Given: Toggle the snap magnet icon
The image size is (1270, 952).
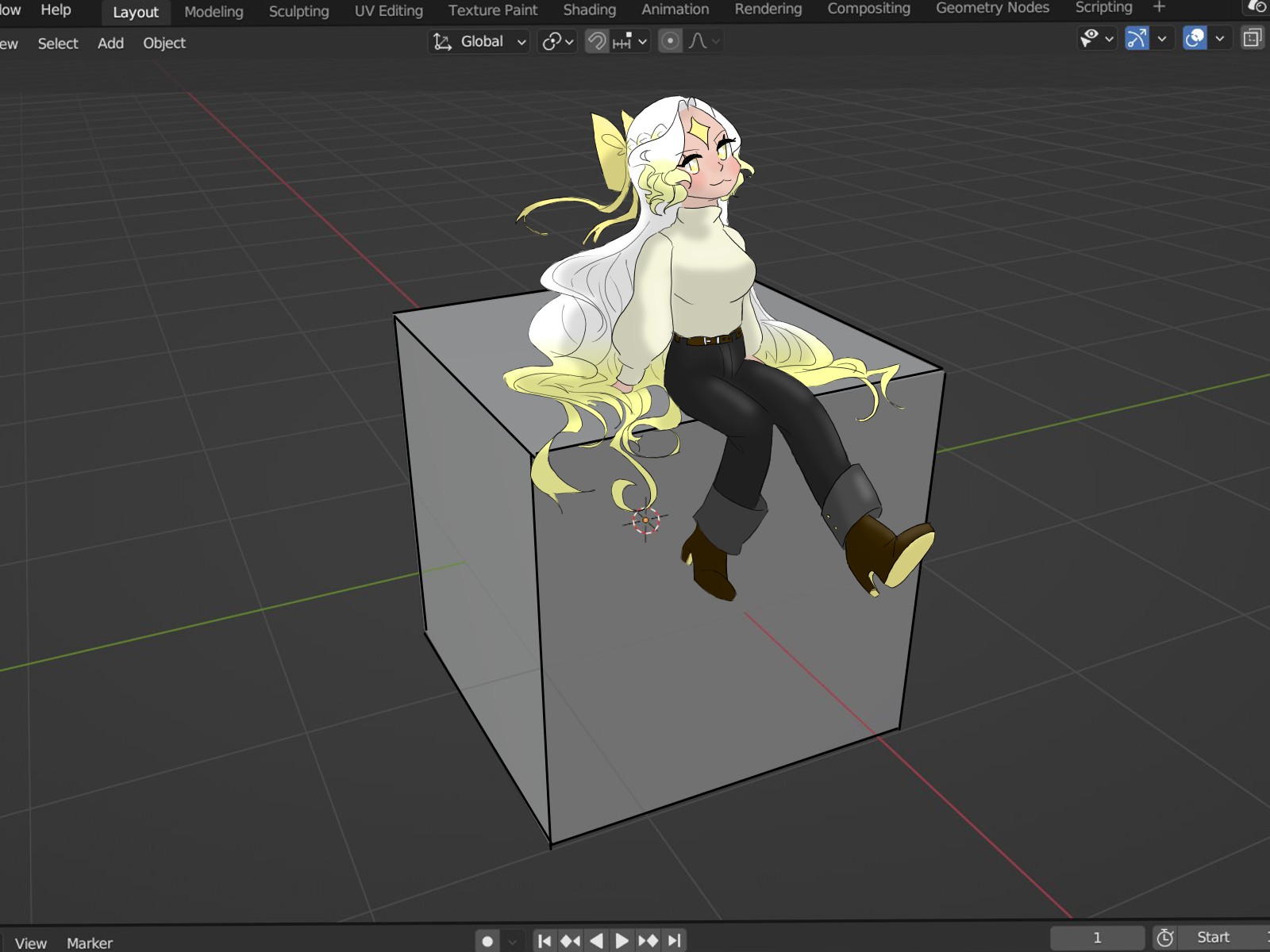Looking at the screenshot, I should [x=597, y=41].
